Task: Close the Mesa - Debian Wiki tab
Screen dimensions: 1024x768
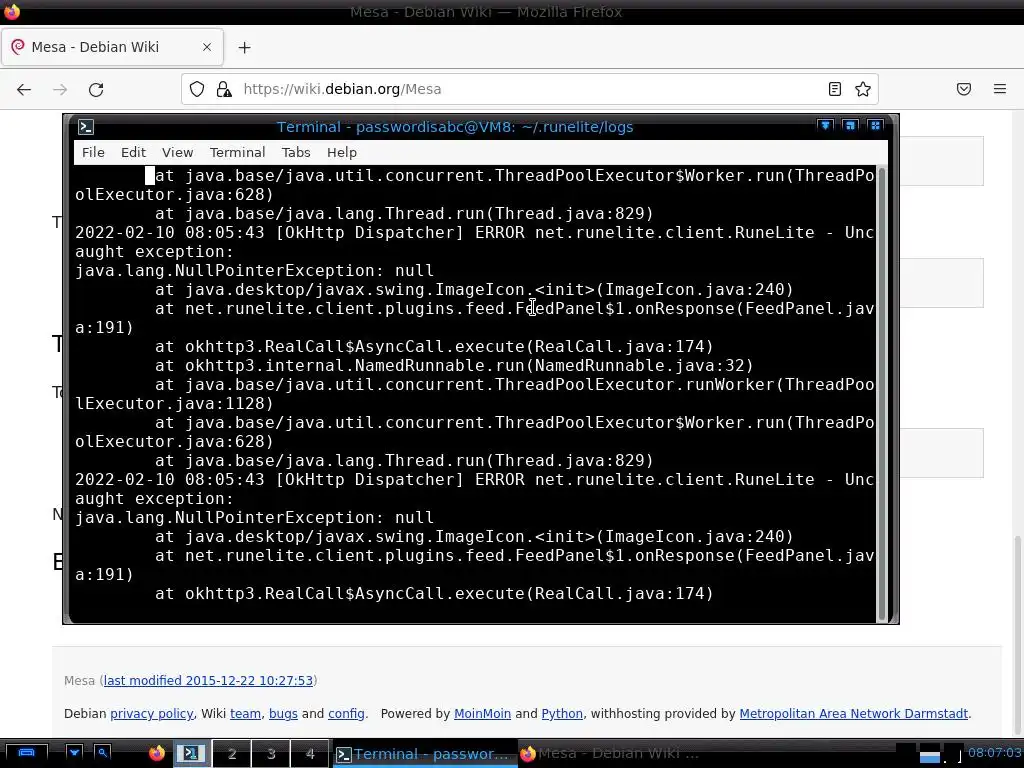Action: coord(207,47)
